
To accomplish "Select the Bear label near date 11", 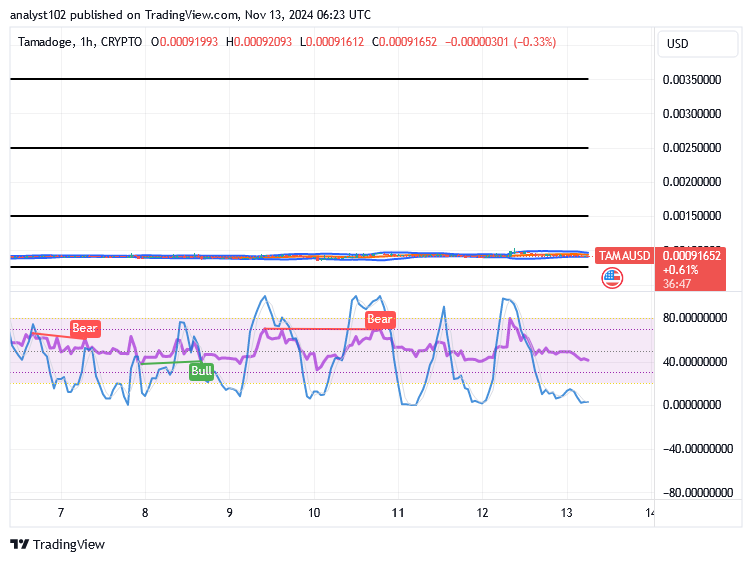I will [x=380, y=319].
